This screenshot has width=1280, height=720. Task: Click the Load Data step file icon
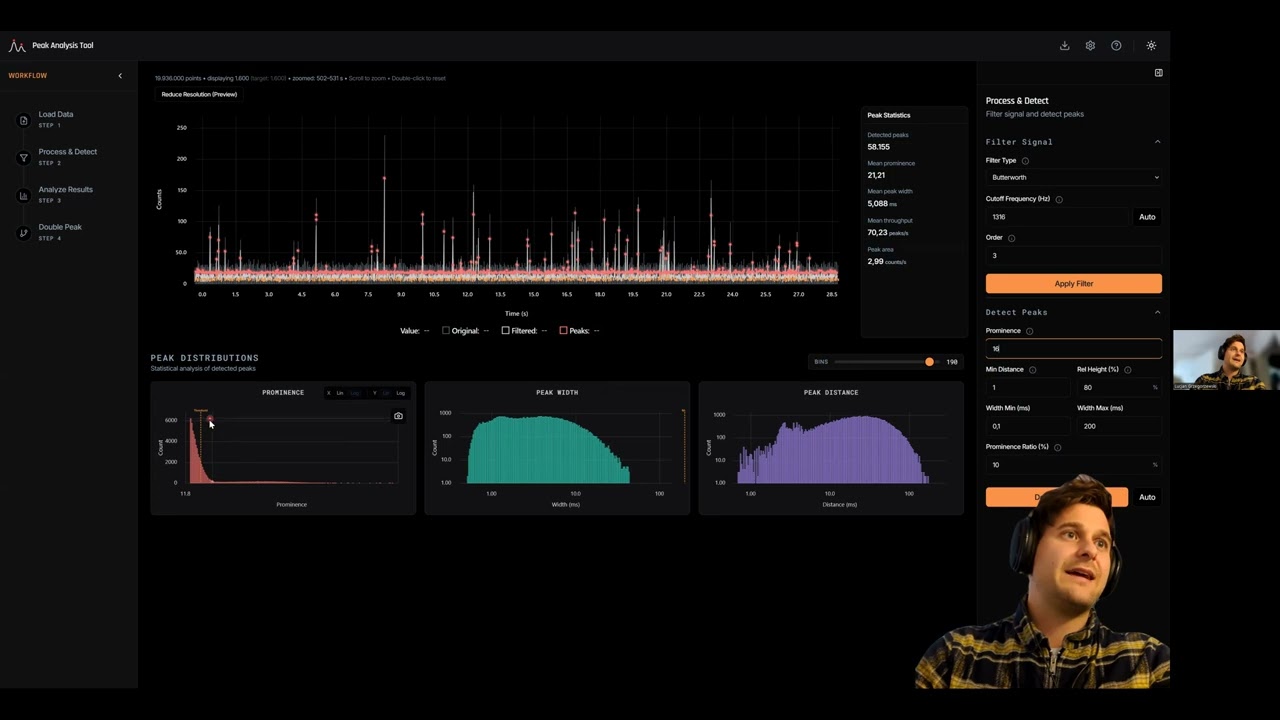(x=23, y=120)
